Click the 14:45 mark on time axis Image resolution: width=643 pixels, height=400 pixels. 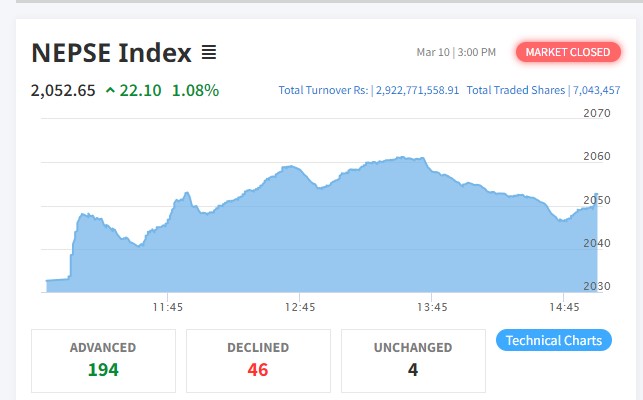[x=564, y=307]
